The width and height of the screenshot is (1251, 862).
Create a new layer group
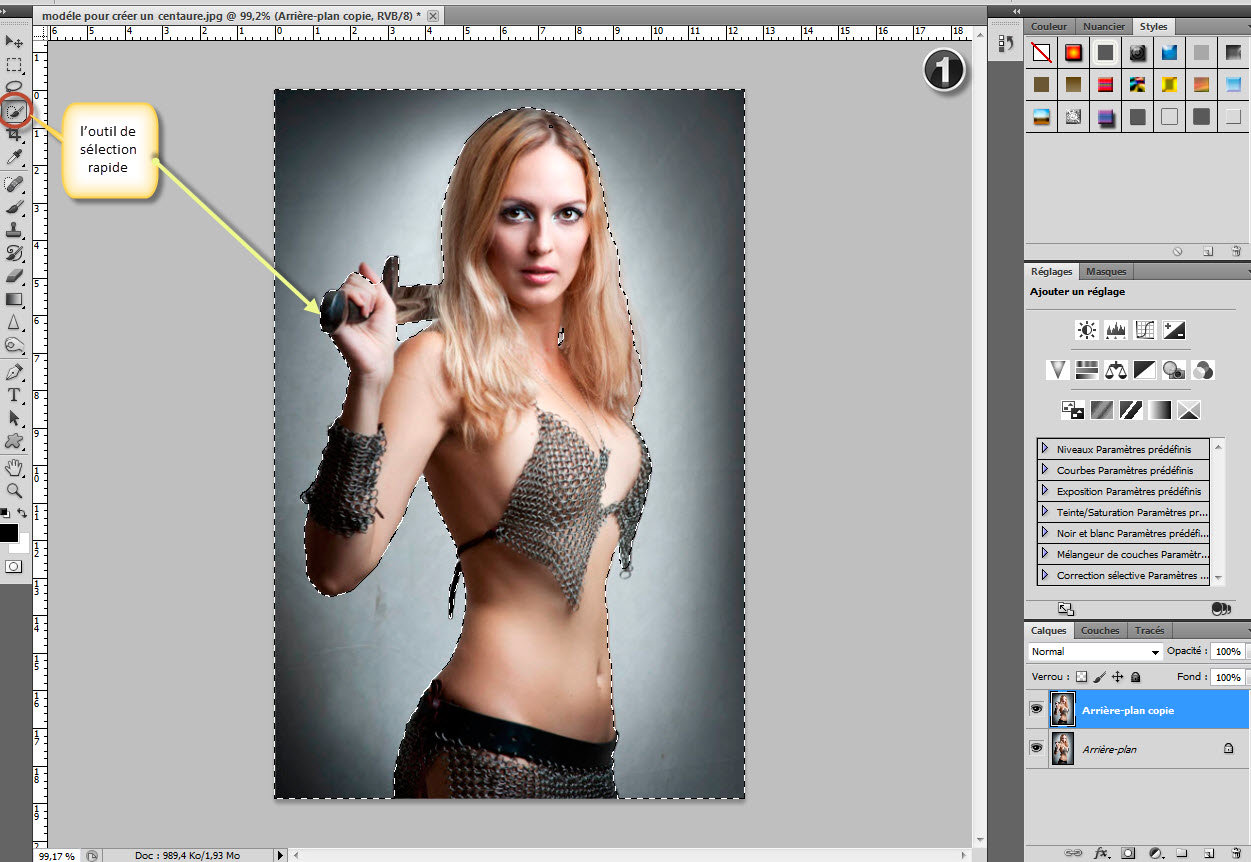pos(1181,854)
